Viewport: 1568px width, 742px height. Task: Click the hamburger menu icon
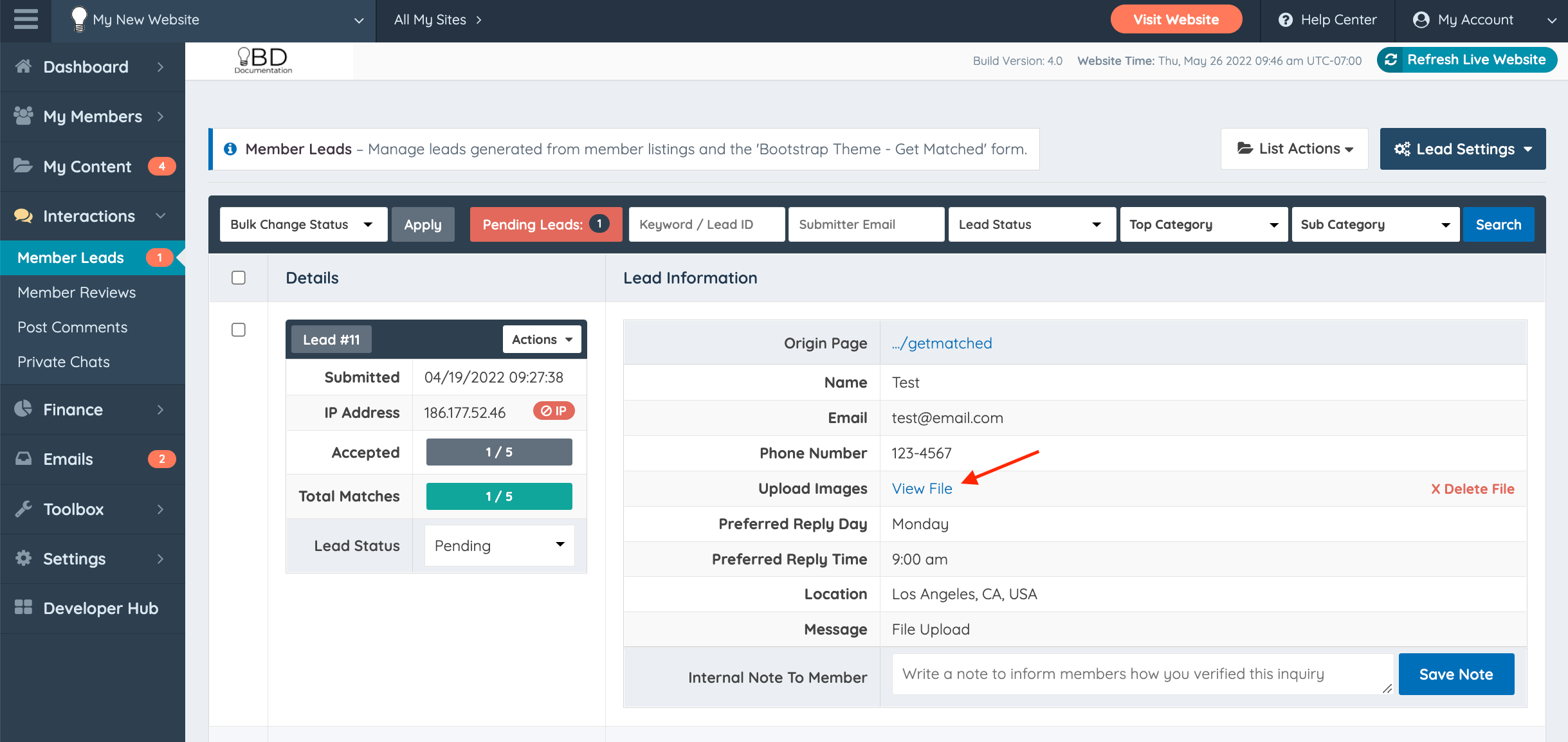coord(26,19)
